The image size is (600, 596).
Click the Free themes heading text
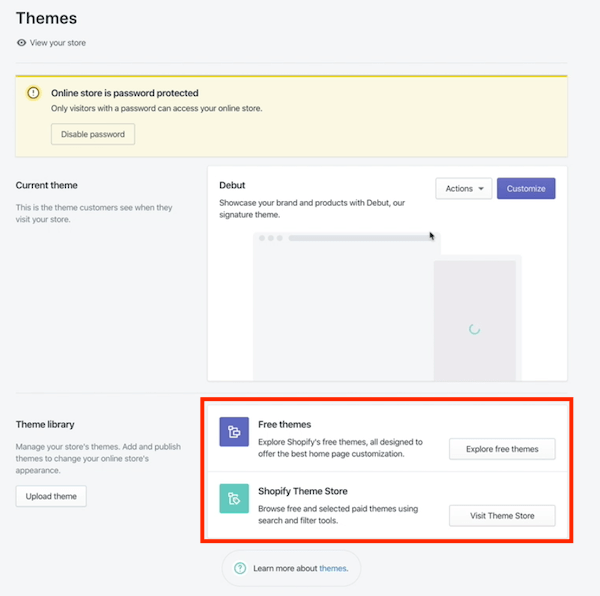click(284, 424)
